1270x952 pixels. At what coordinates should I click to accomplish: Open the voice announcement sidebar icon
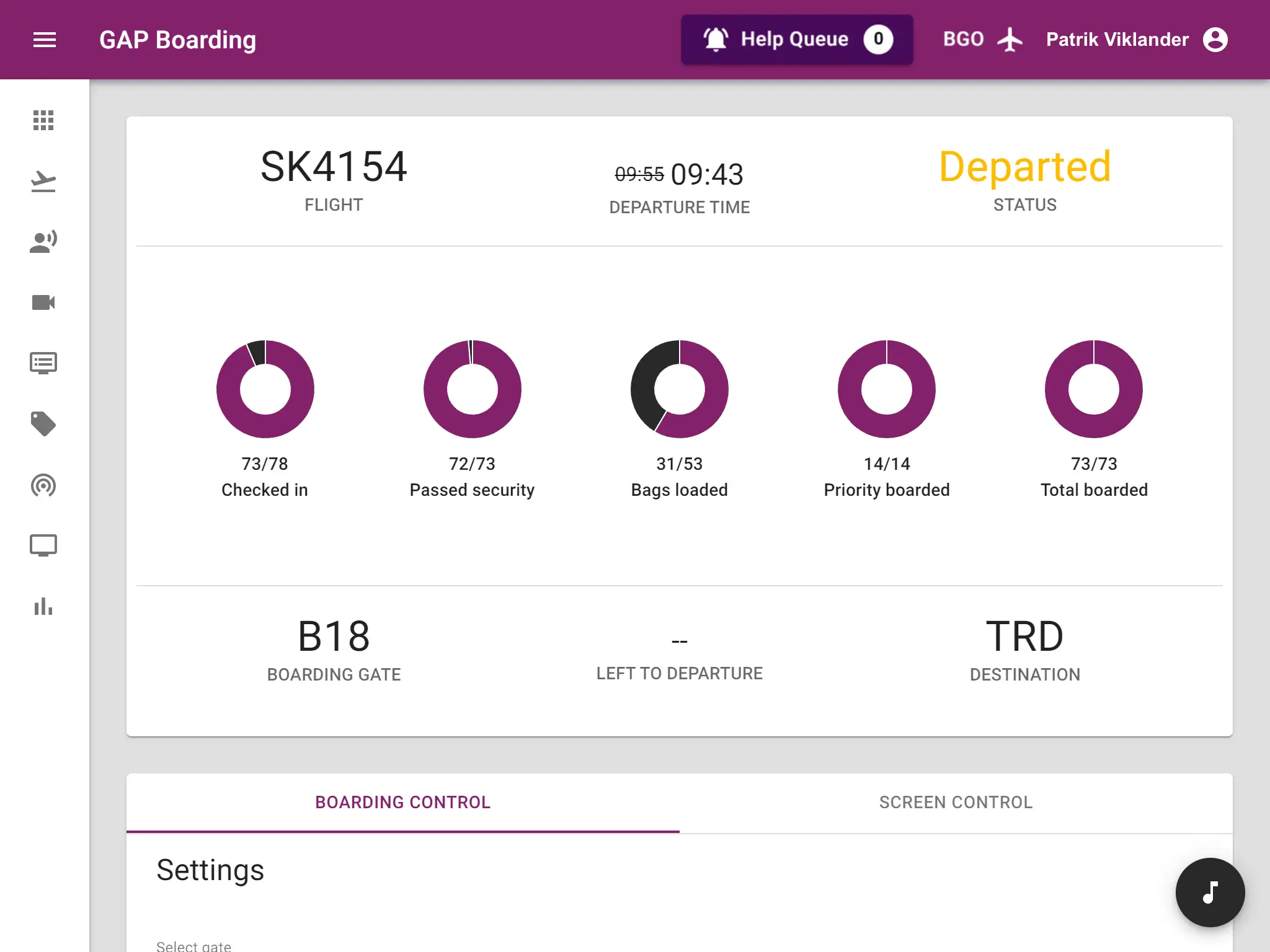43,242
